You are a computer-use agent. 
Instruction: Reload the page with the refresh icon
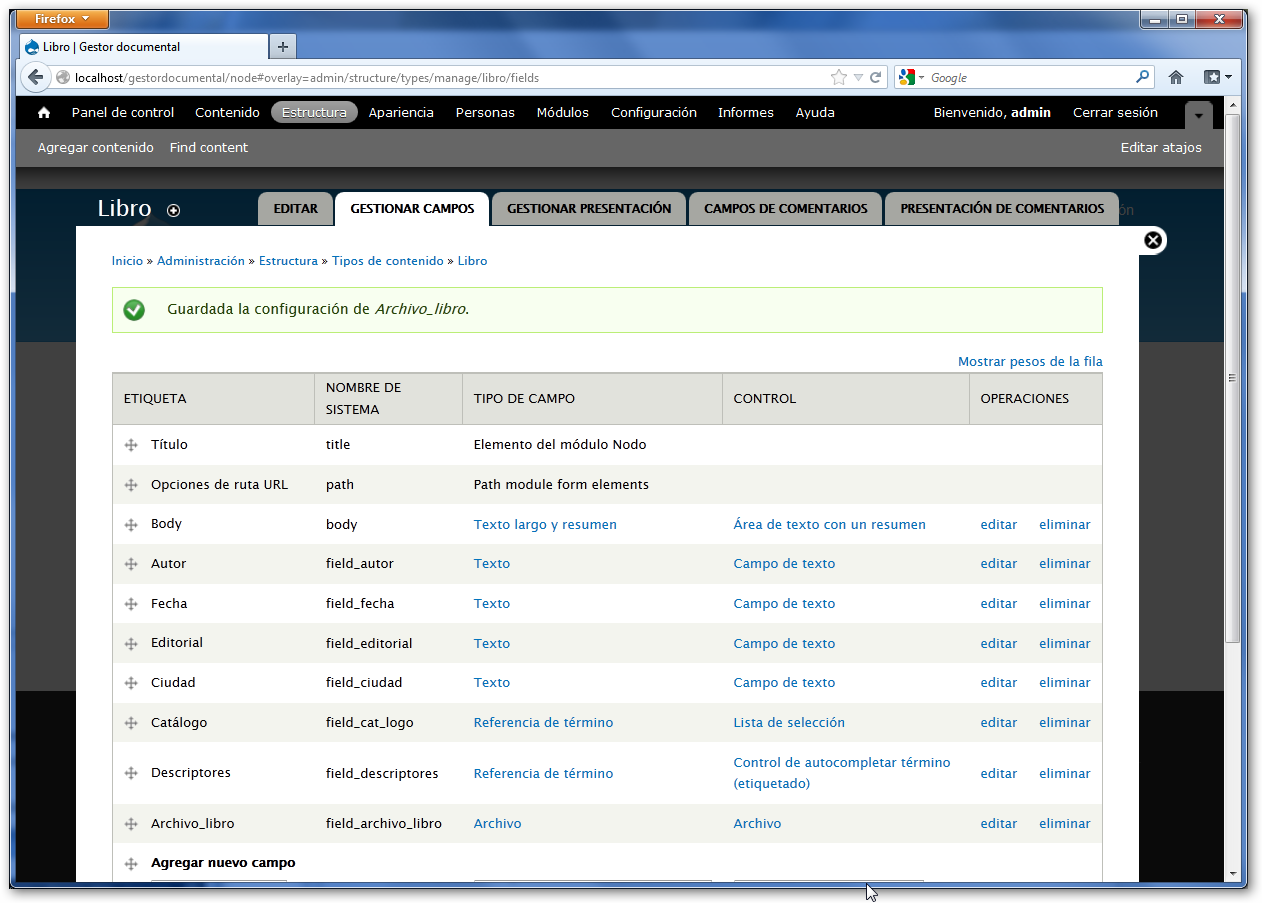(x=876, y=78)
